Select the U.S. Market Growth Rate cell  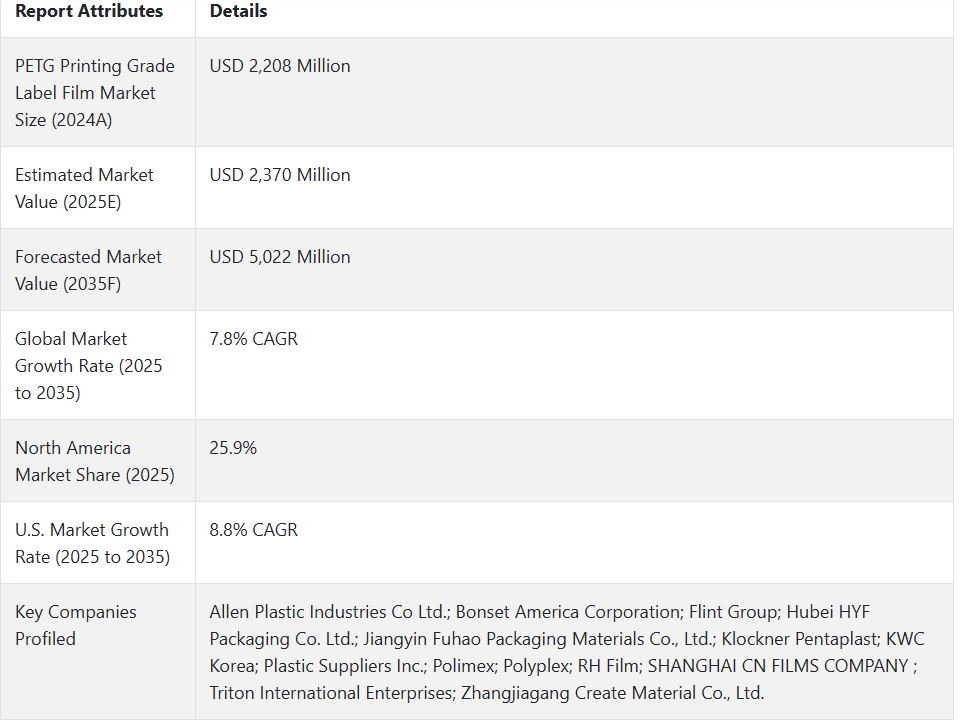(98, 543)
